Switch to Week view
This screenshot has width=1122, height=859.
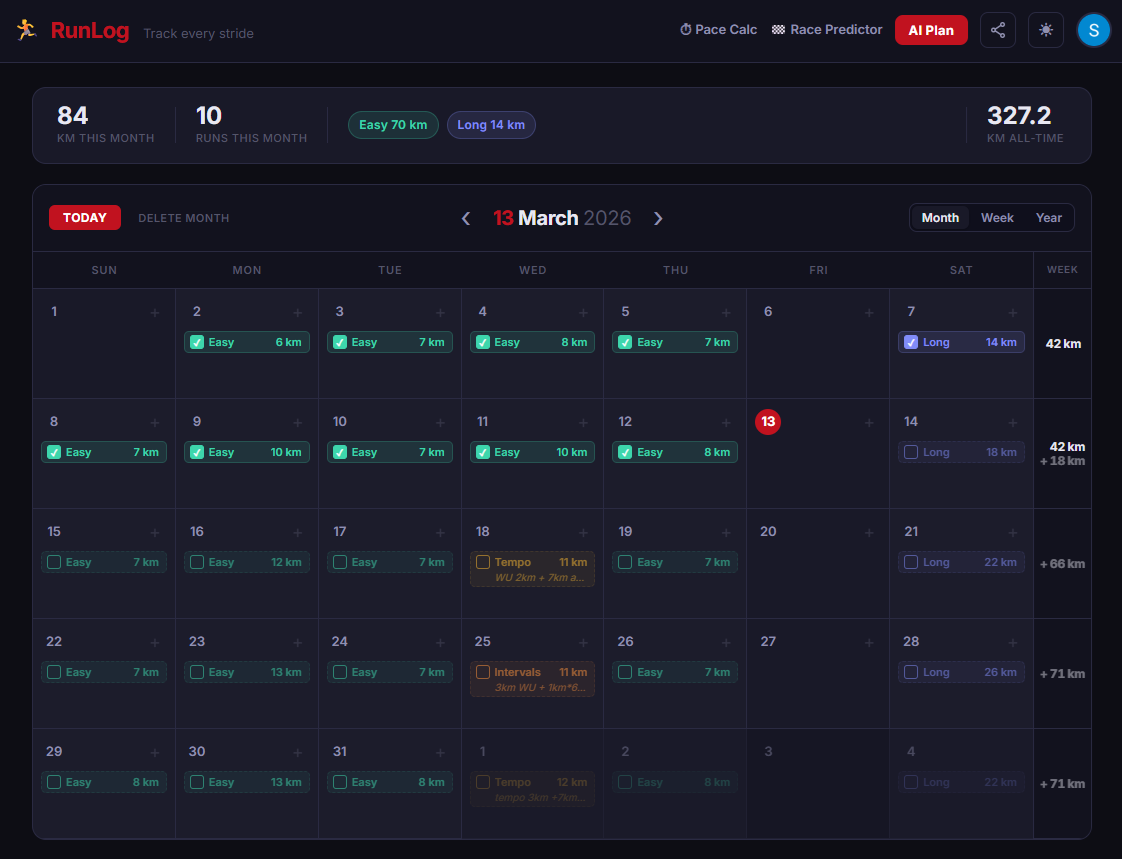point(996,217)
